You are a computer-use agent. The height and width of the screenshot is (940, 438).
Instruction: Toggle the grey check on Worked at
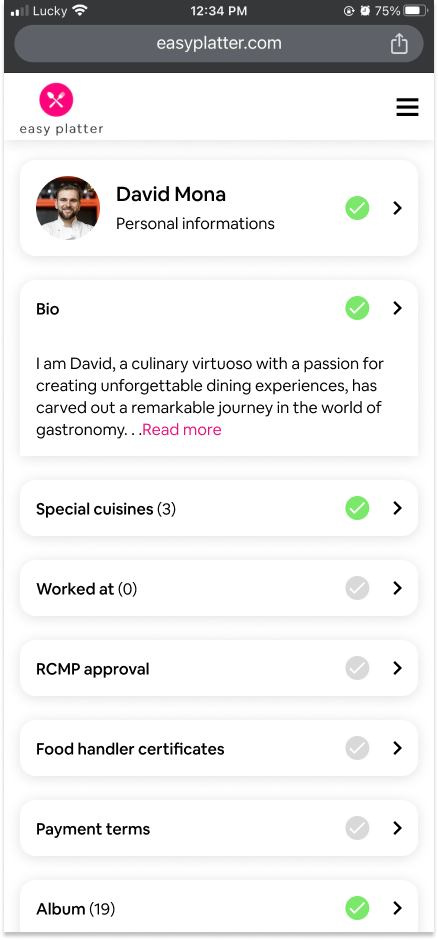[x=357, y=588]
